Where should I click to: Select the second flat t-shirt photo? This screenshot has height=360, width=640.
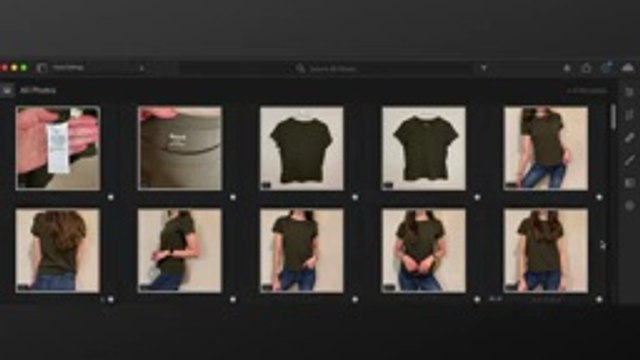click(x=424, y=149)
